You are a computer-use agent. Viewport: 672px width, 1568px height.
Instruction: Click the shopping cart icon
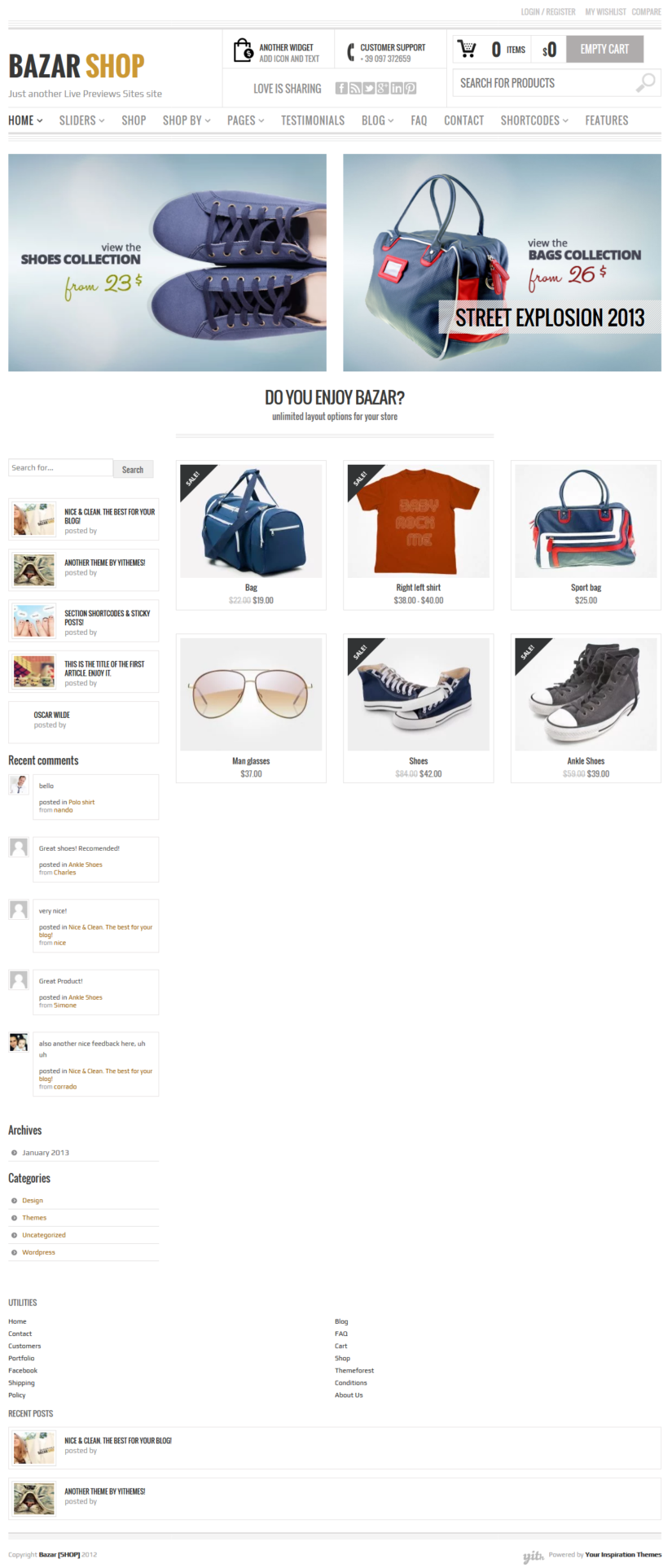click(x=468, y=49)
